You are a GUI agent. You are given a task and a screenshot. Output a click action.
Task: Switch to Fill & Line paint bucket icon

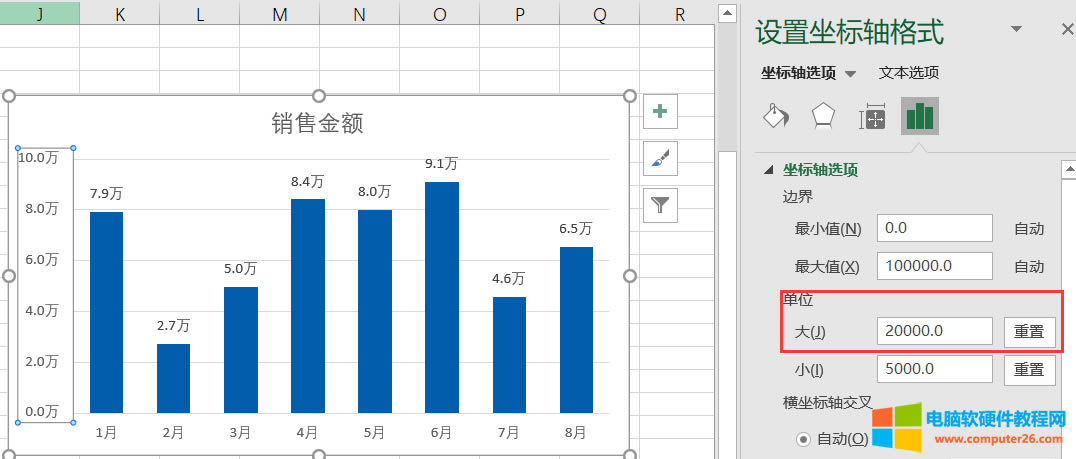point(776,117)
